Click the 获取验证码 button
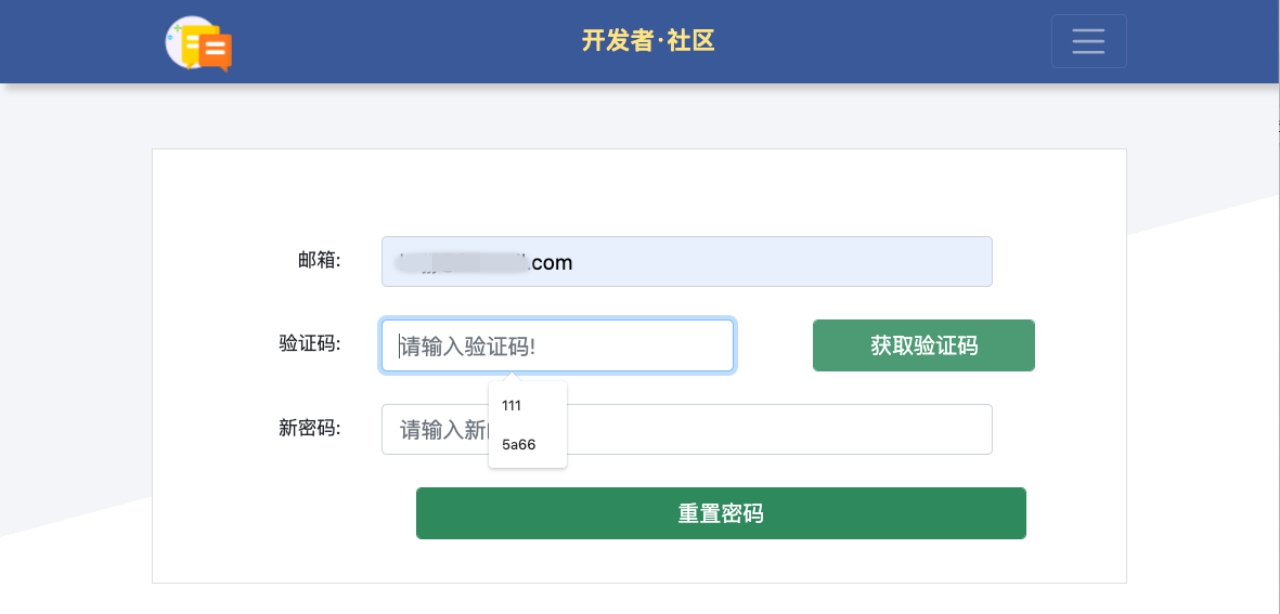Screen dimensions: 1280x614 [924, 346]
